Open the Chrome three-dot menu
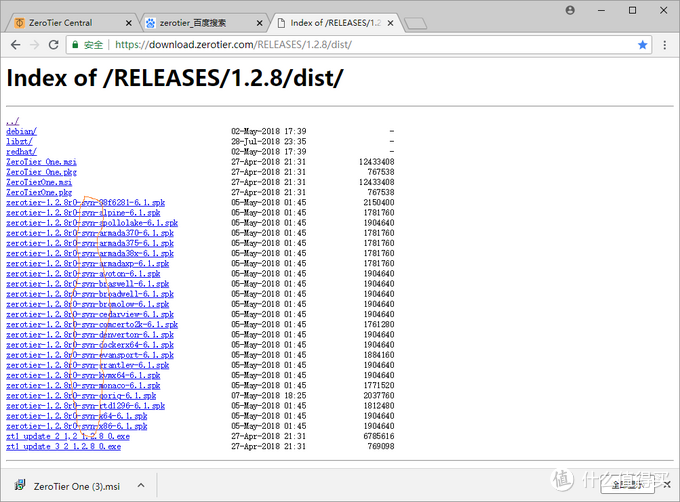This screenshot has height=502, width=680. [665, 45]
